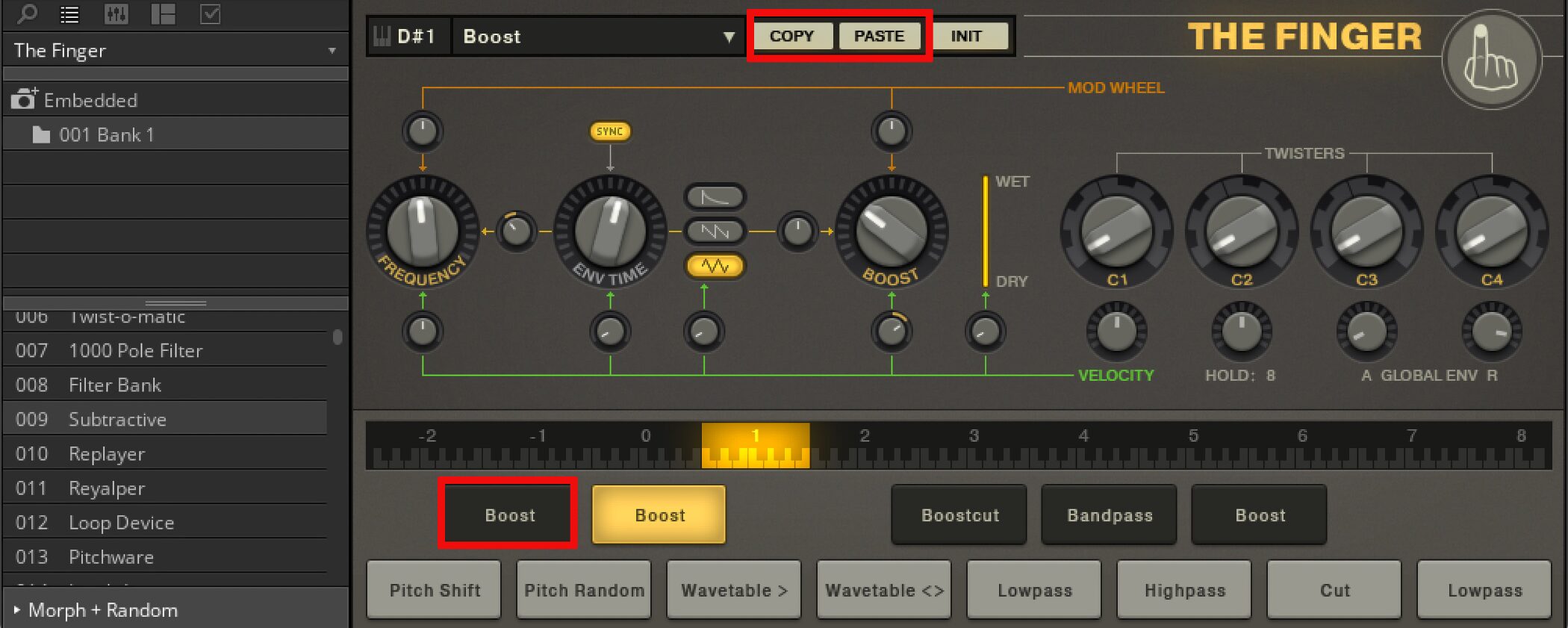1568x628 pixels.
Task: Click the large BOOST knob
Action: (x=891, y=231)
